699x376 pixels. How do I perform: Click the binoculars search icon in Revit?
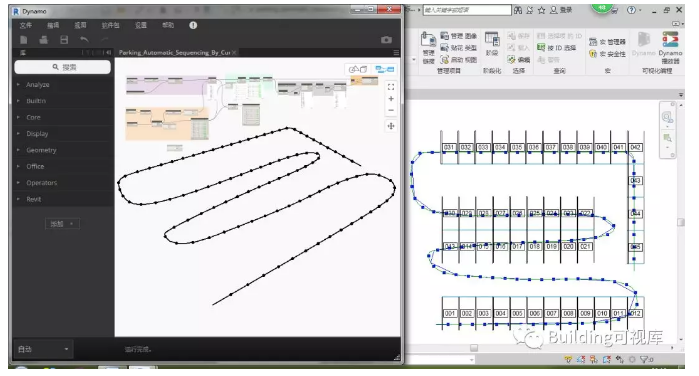[x=518, y=10]
